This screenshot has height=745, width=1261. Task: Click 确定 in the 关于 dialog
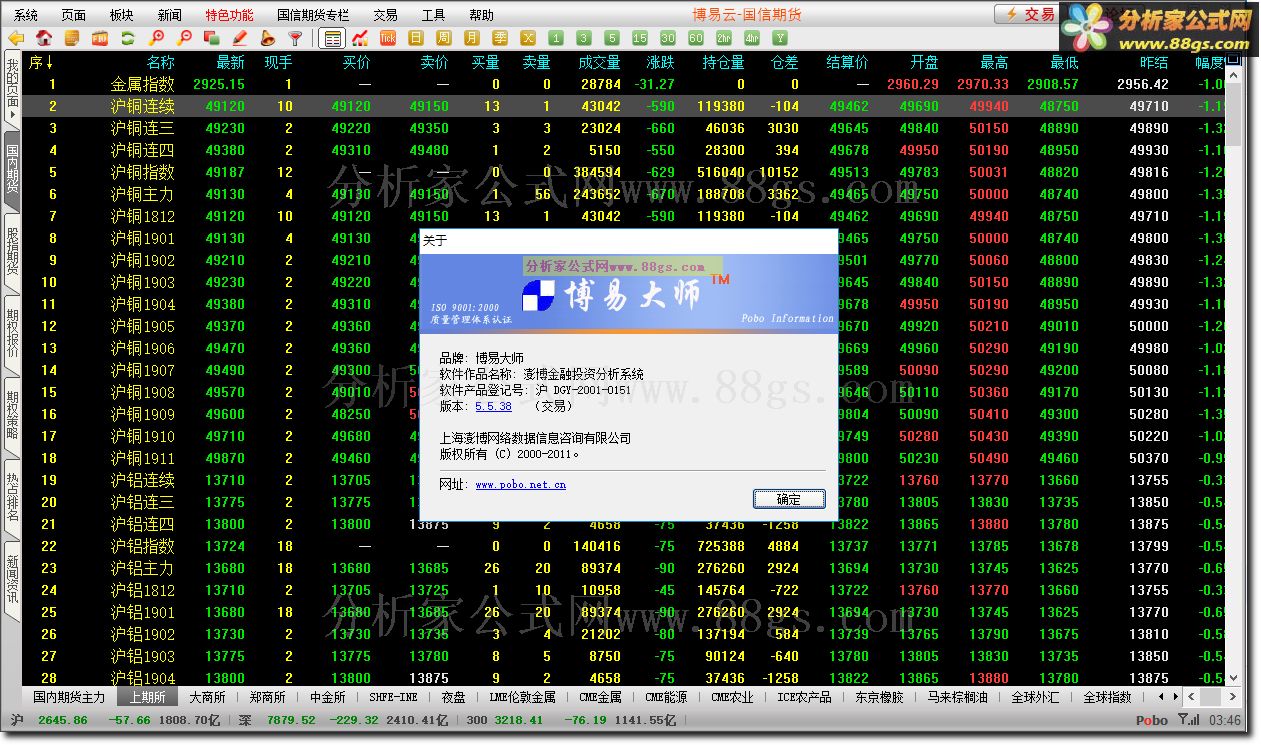[x=788, y=499]
